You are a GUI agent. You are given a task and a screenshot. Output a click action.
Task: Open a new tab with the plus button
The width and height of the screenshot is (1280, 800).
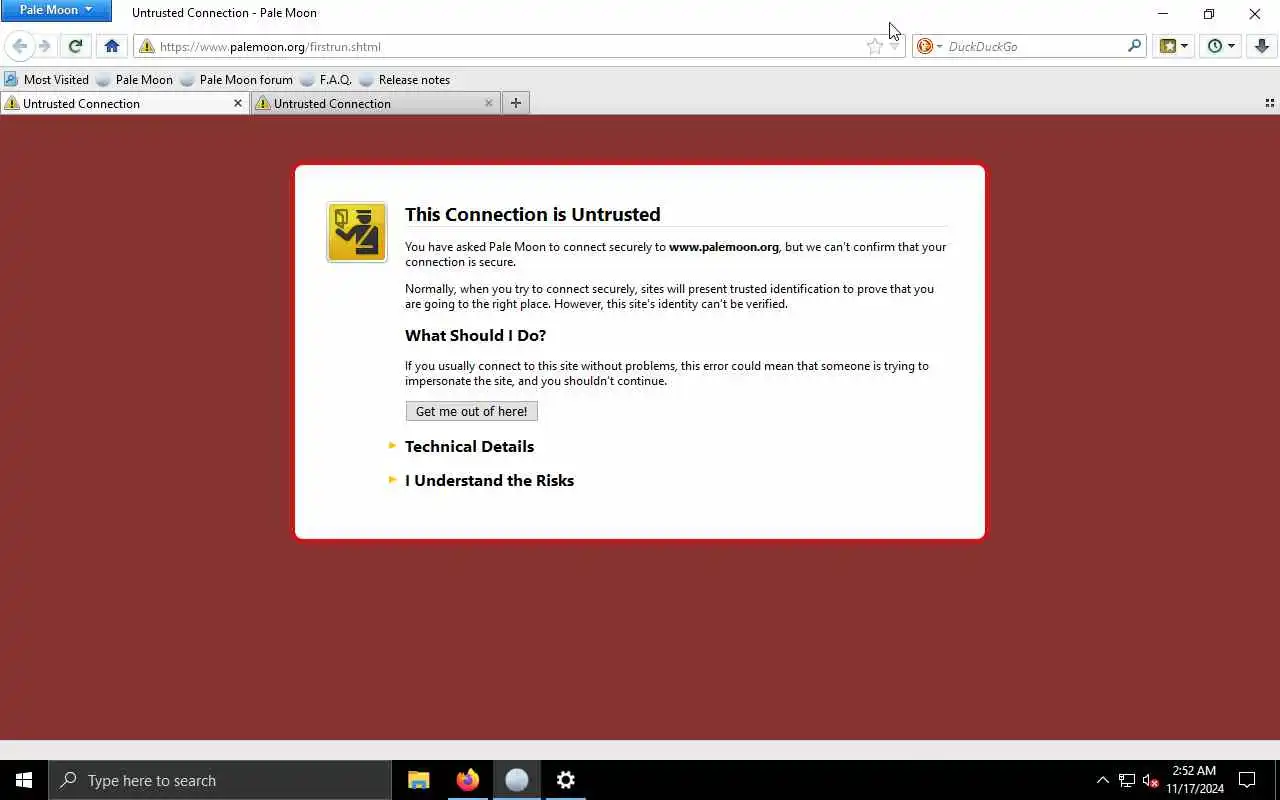coord(516,103)
